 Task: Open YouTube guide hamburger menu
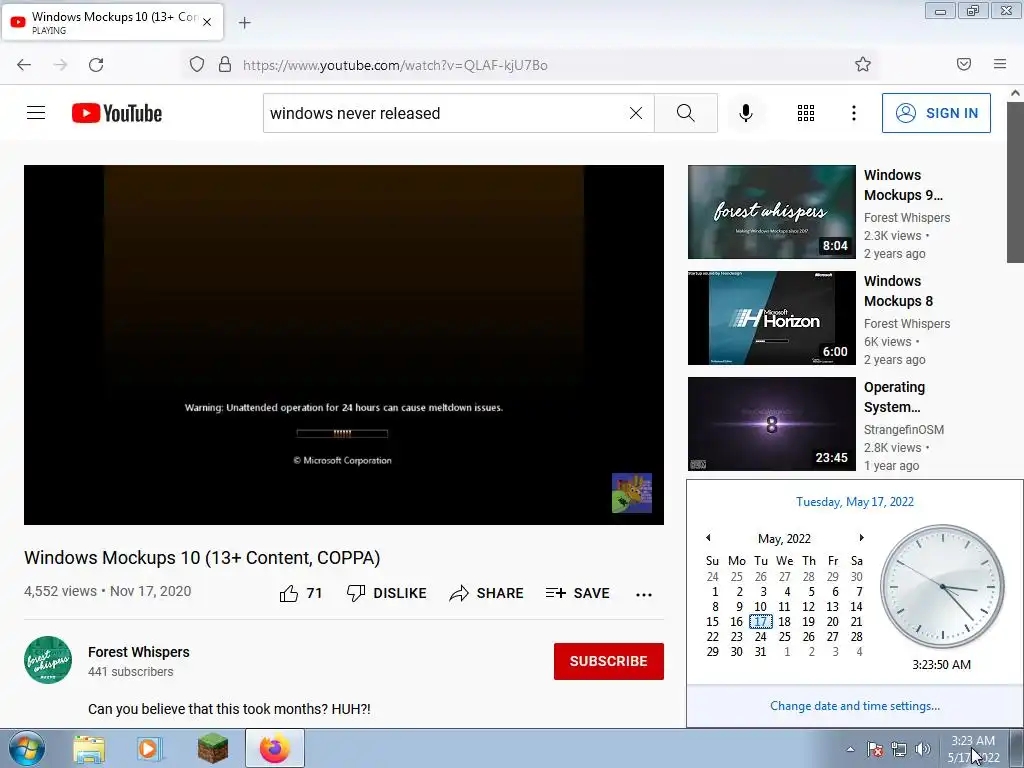(x=36, y=113)
